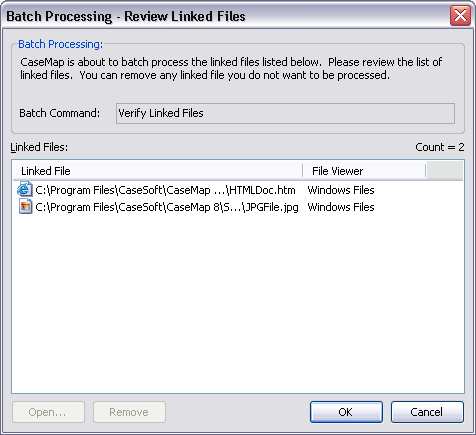Screen dimensions: 476x435
Task: Click the Linked Files: label
Action: (39, 147)
